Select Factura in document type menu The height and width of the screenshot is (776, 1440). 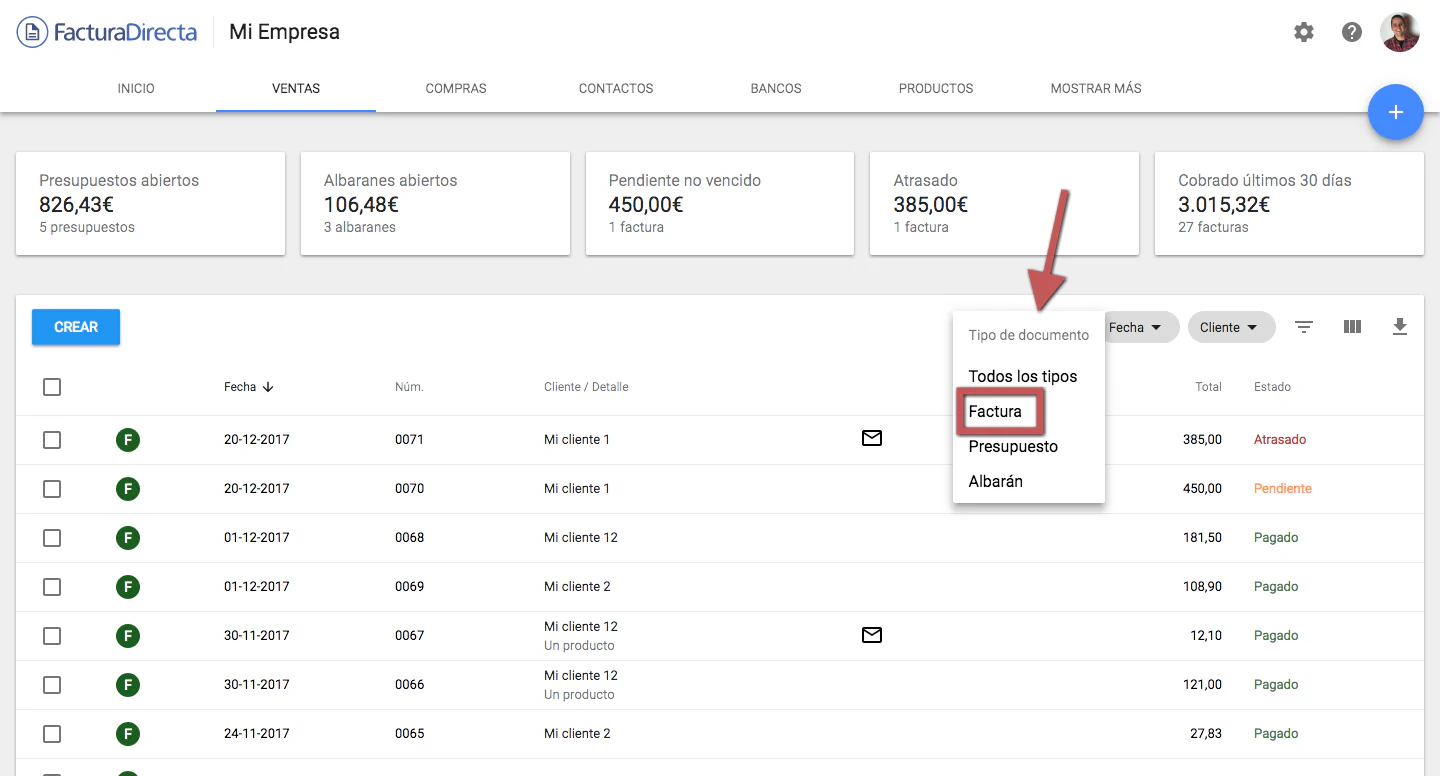point(996,412)
